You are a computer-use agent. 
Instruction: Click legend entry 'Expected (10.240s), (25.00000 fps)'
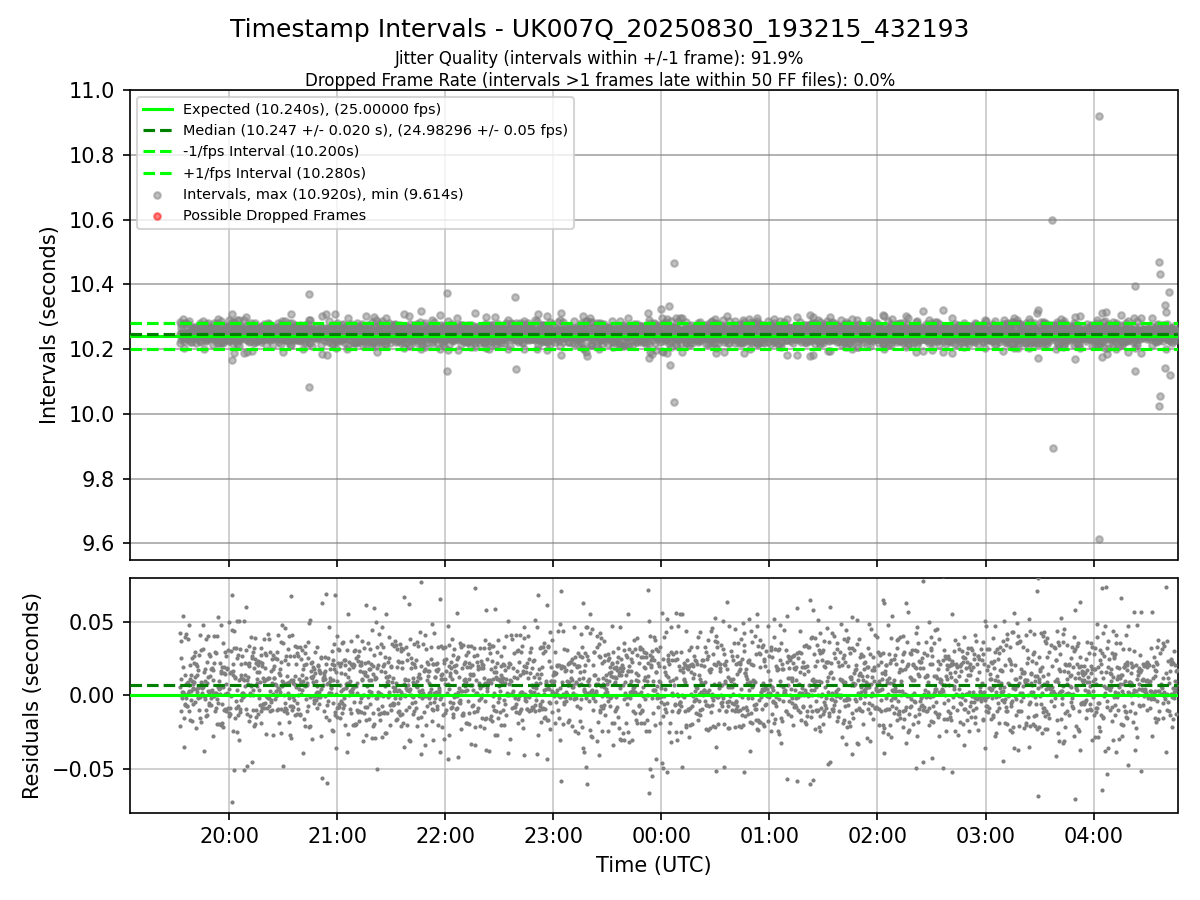[311, 109]
